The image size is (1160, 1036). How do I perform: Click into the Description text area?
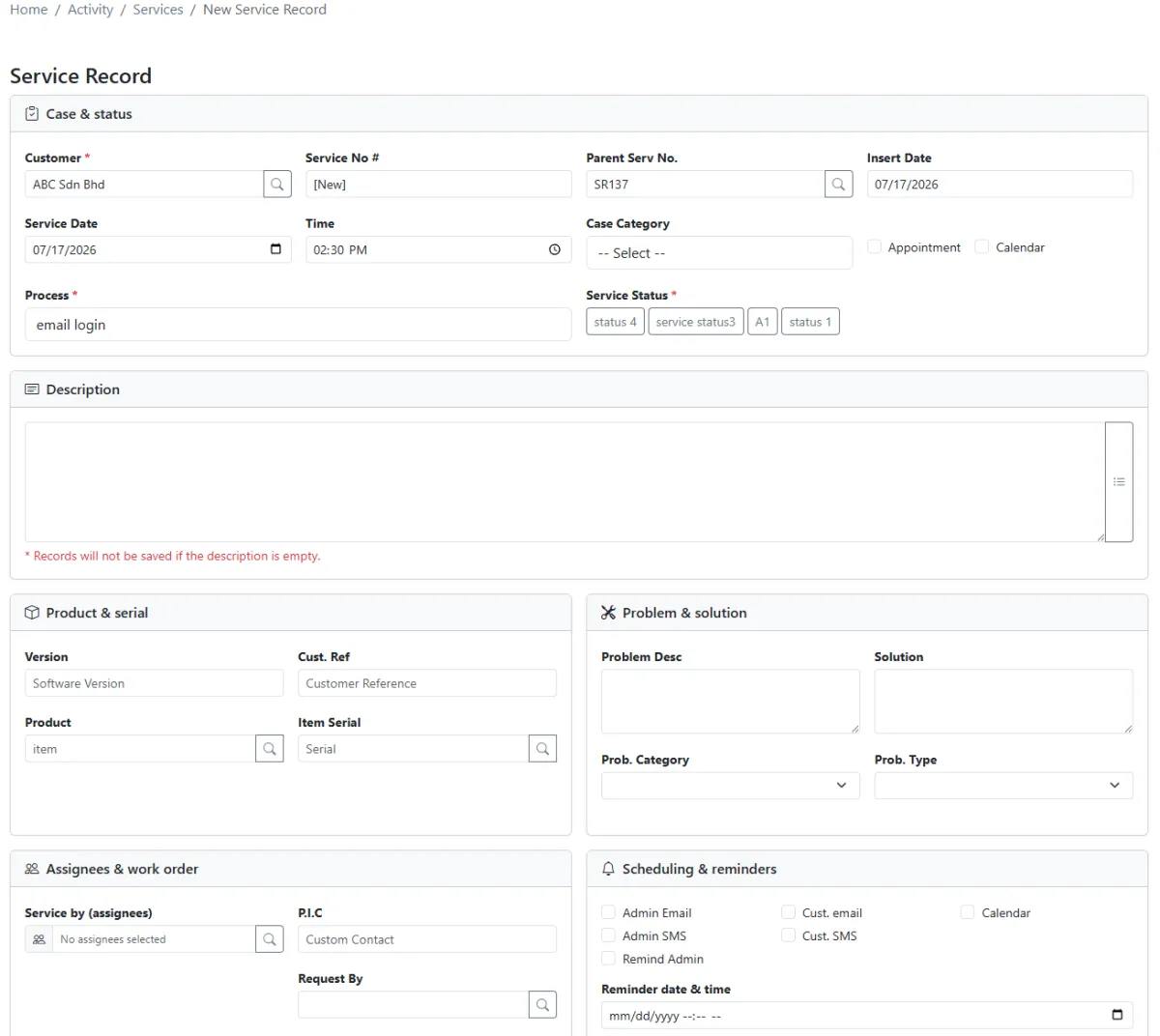565,481
